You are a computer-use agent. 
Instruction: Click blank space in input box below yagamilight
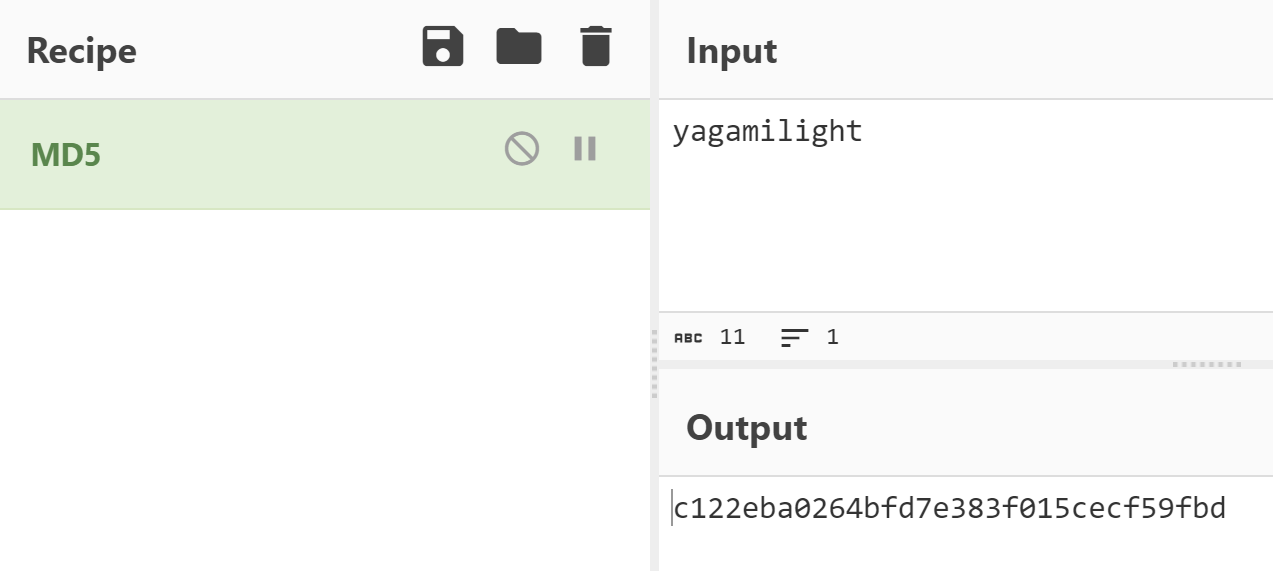pos(965,230)
